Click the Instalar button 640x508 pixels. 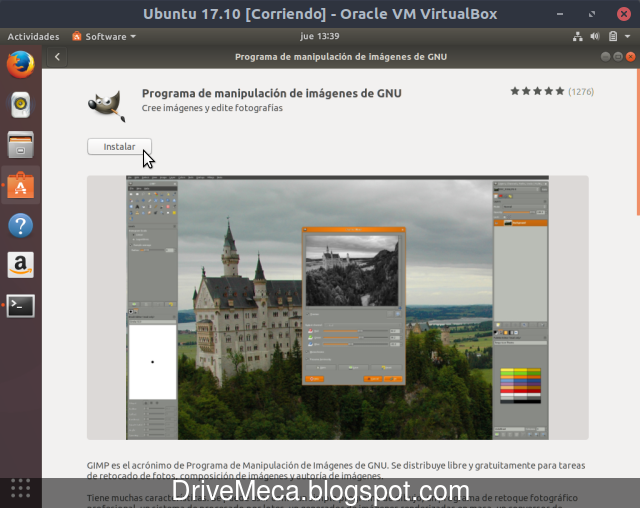[x=119, y=146]
